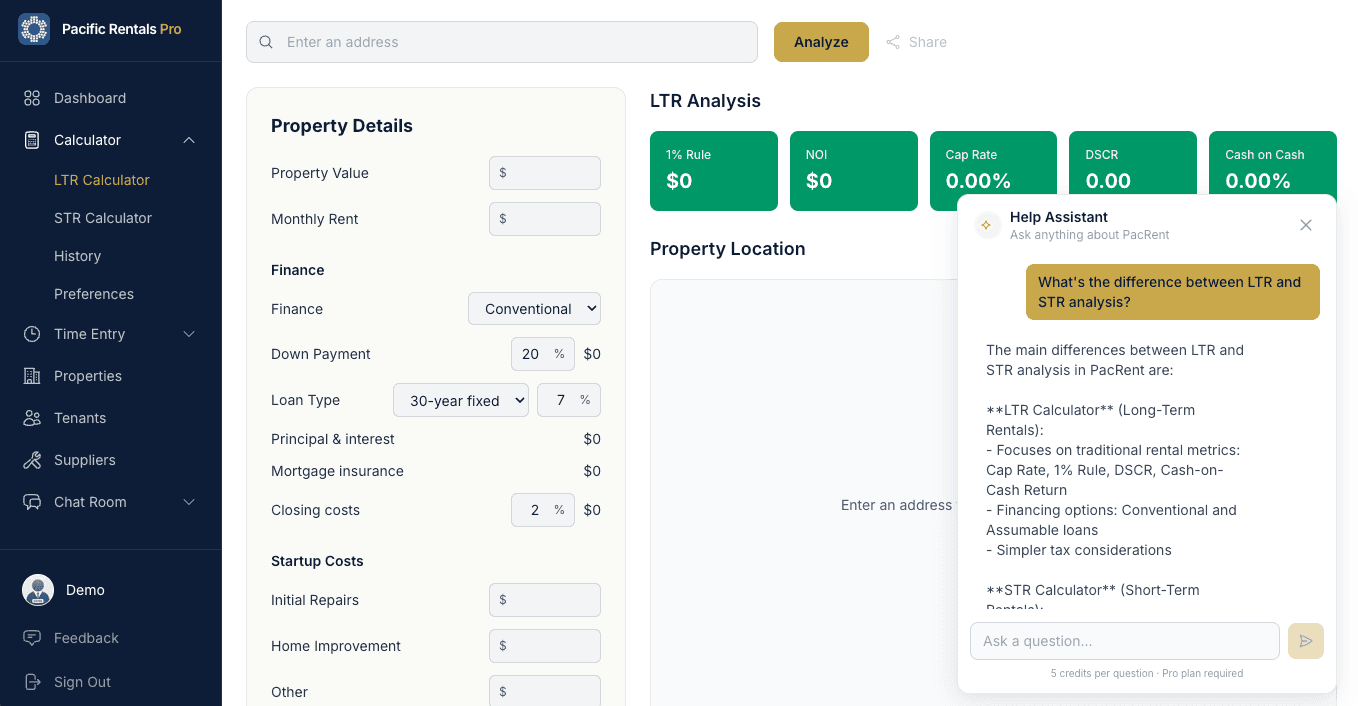This screenshot has width=1358, height=706.
Task: Click the Pacific Rentals Pro logo icon
Action: [x=34, y=29]
